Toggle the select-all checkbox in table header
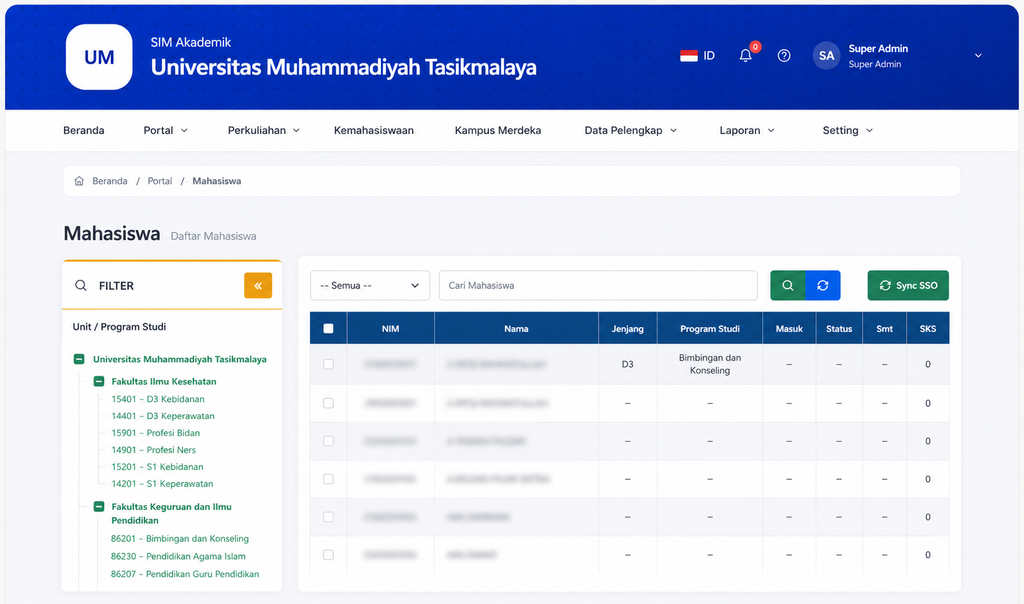This screenshot has width=1024, height=604. tap(328, 328)
